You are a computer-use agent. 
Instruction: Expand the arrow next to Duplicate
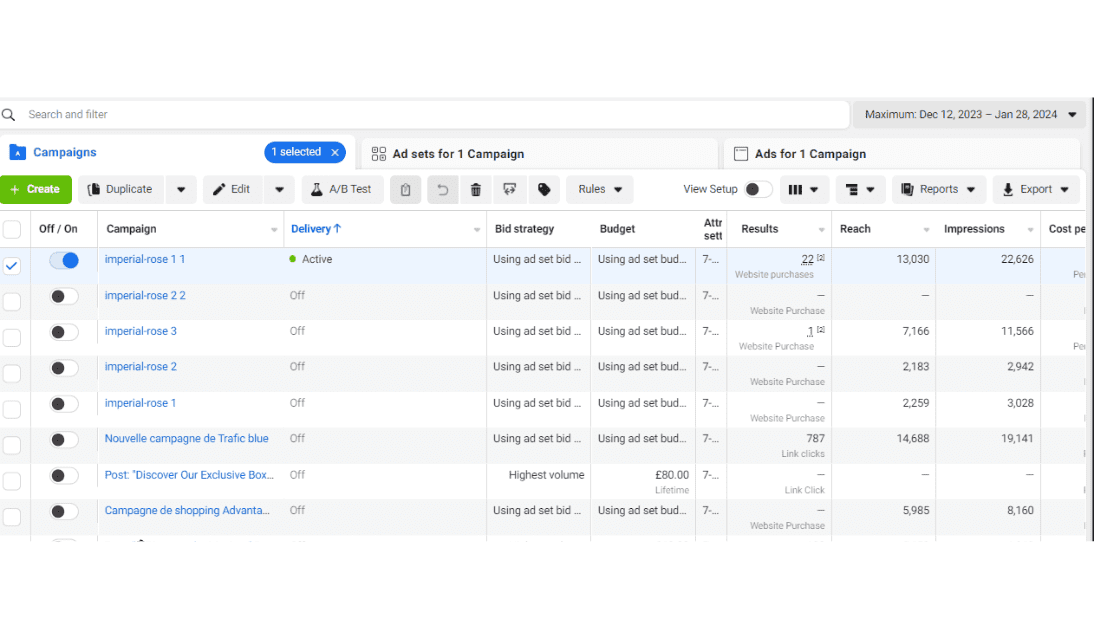coord(180,190)
